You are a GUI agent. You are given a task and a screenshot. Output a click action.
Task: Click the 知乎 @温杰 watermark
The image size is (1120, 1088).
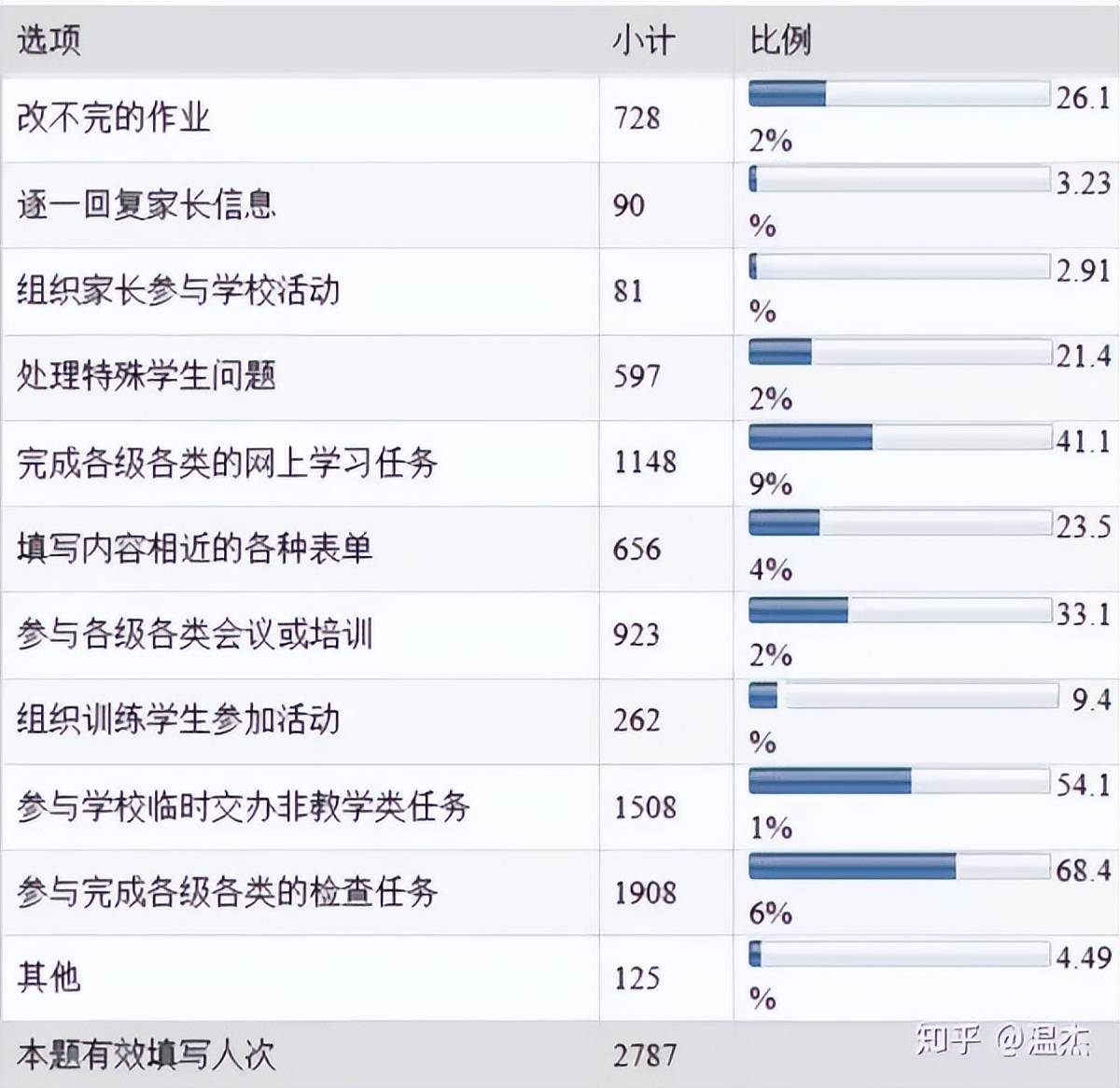[x=1003, y=1039]
